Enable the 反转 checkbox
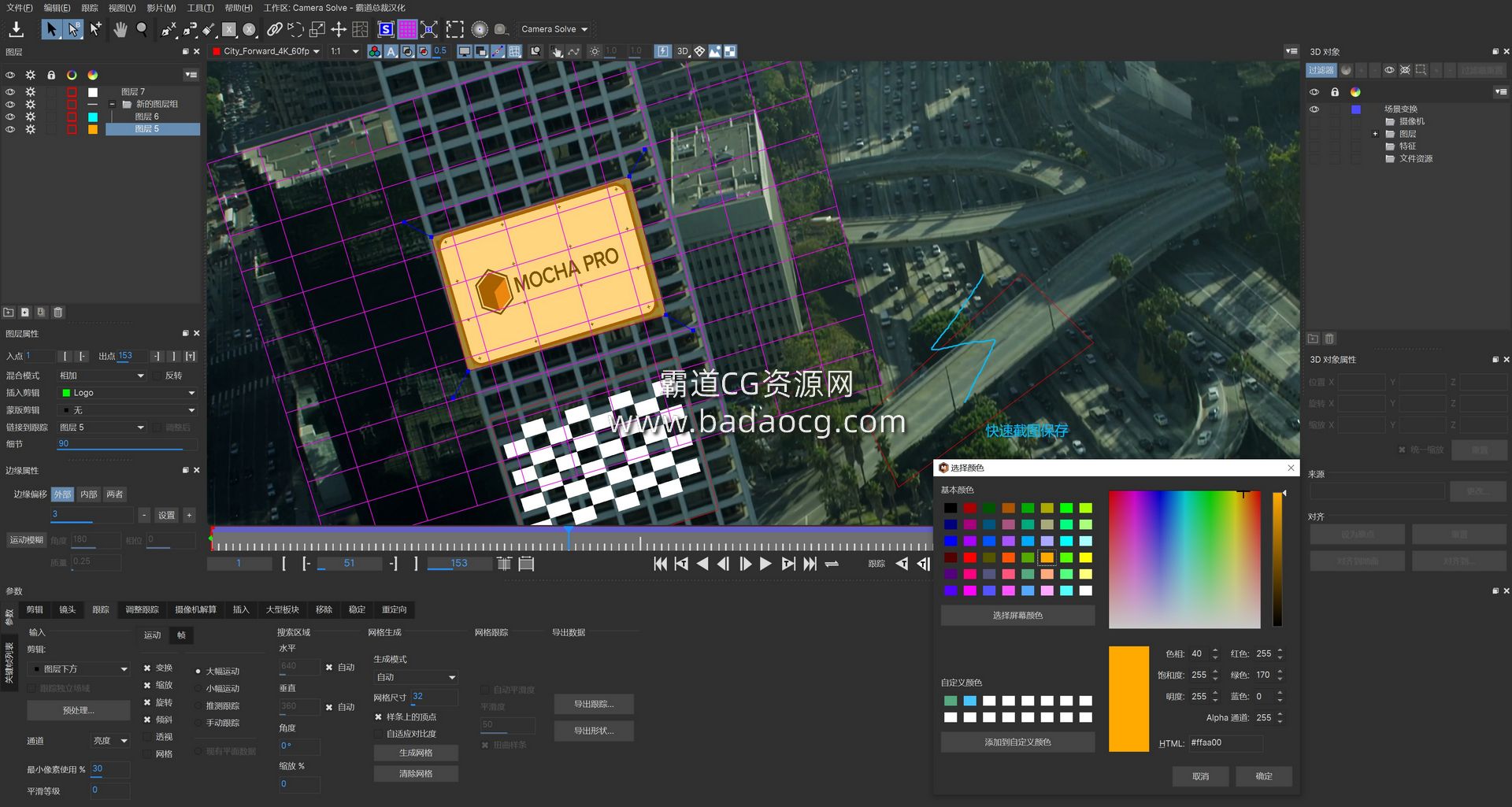 (157, 376)
